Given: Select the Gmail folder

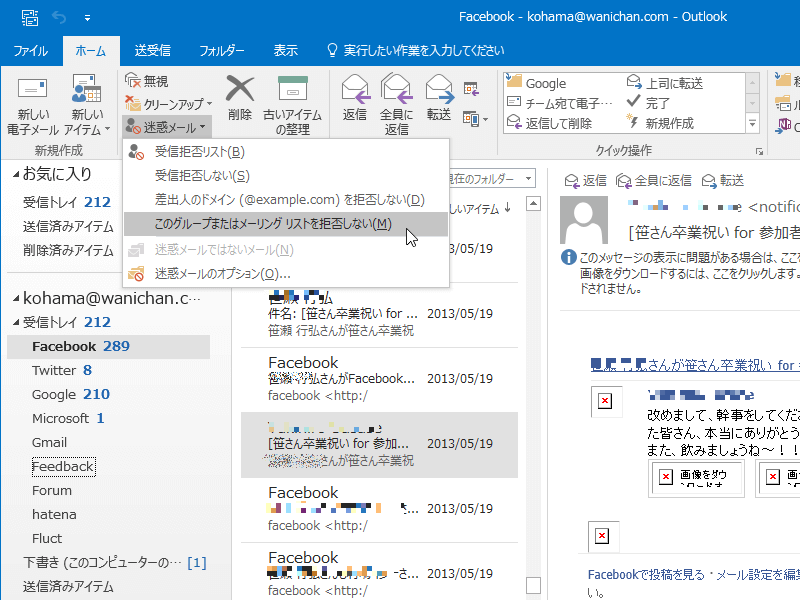Looking at the screenshot, I should point(49,442).
